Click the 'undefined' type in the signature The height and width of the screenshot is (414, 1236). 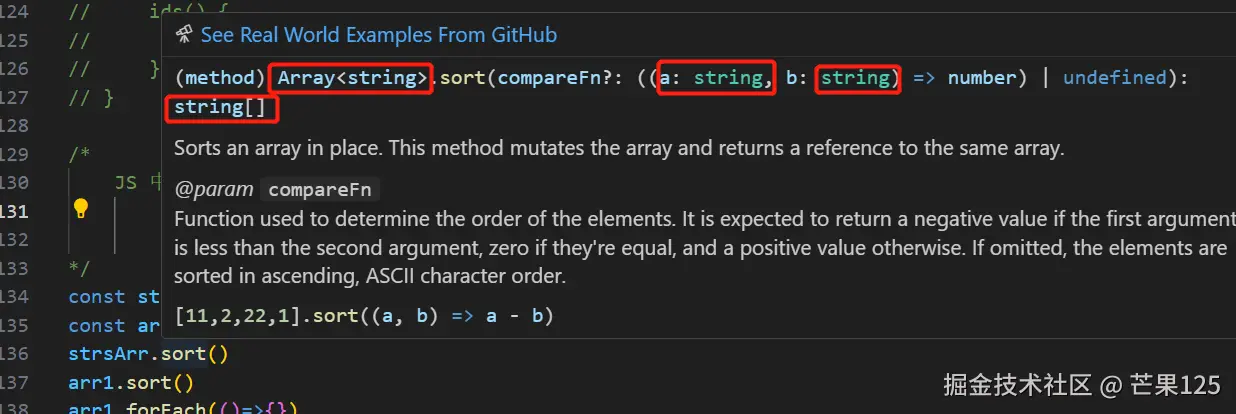point(1115,77)
